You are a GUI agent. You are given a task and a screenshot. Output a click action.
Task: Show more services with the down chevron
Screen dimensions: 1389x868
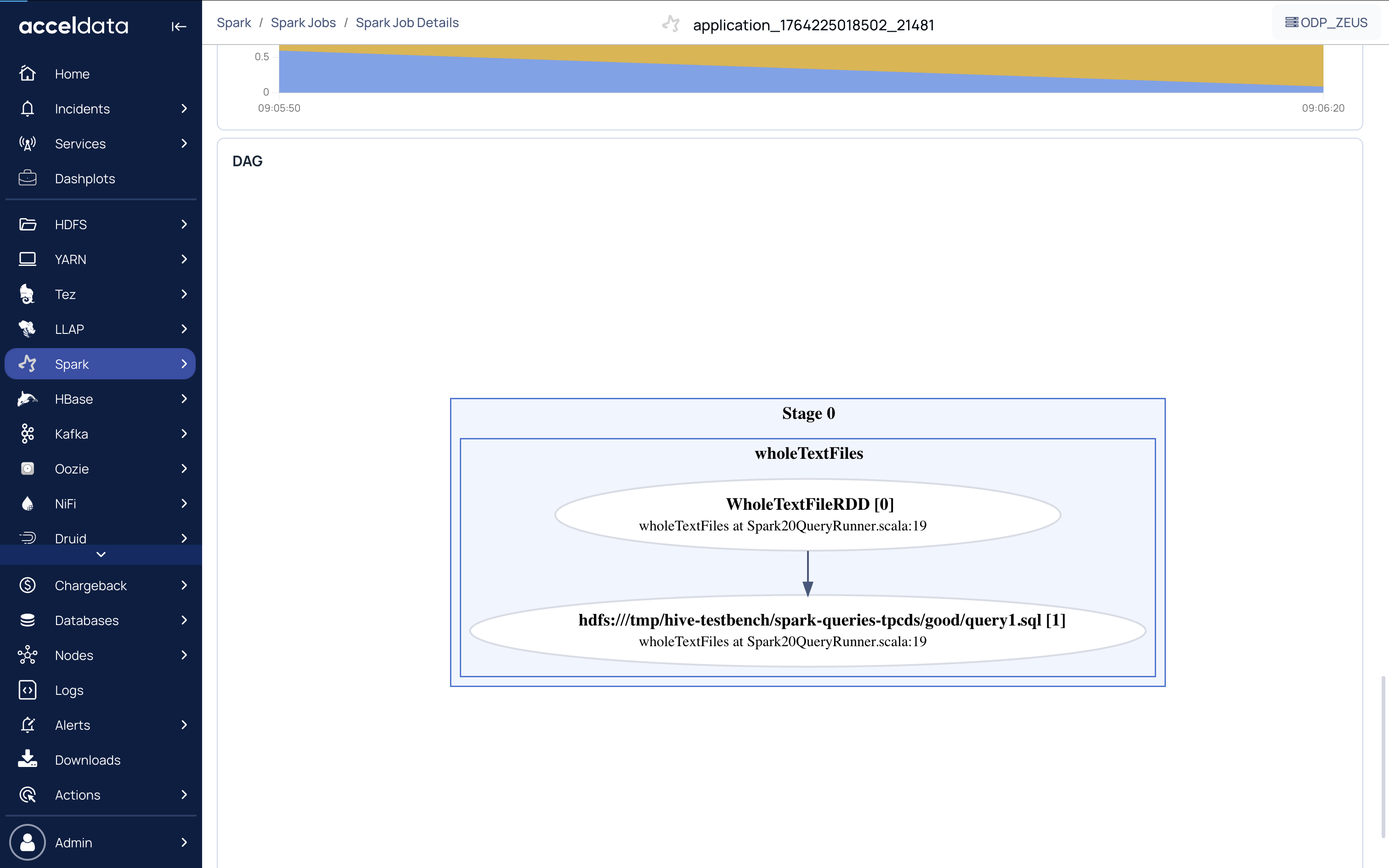101,555
